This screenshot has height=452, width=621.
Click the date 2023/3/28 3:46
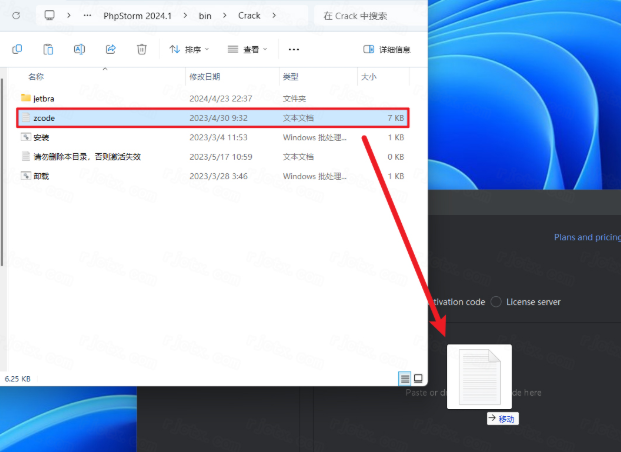(218, 176)
